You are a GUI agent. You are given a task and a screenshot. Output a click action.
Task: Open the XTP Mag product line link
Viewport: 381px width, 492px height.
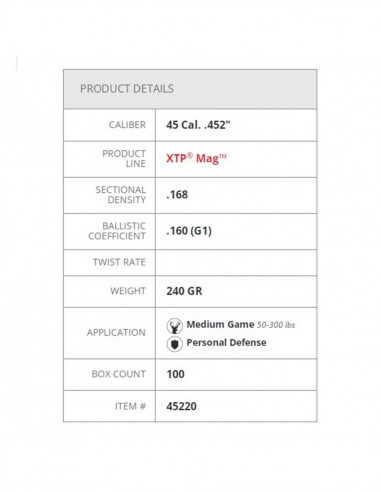(196, 158)
